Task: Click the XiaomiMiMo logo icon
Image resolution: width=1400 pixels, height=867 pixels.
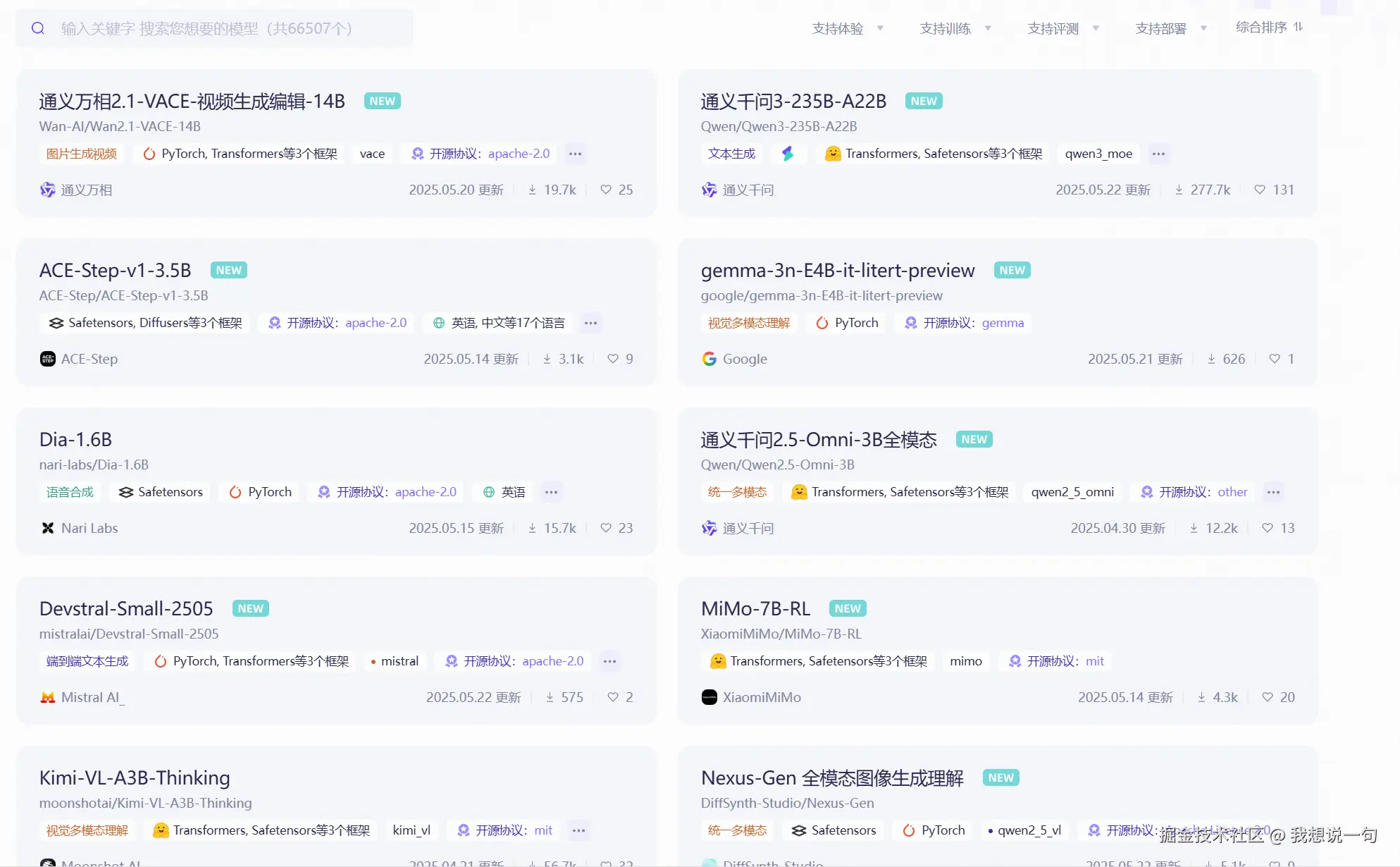Action: tap(709, 697)
